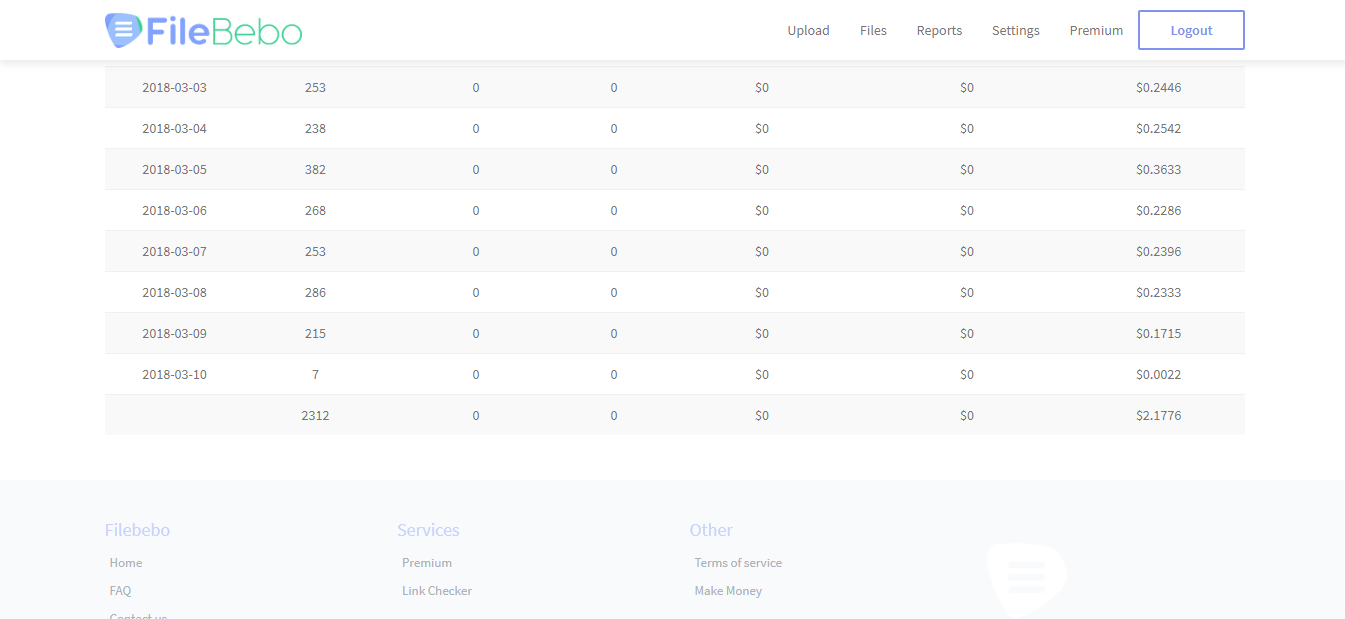Viewport: 1345px width, 619px height.
Task: Go to Files in navigation
Action: point(873,30)
